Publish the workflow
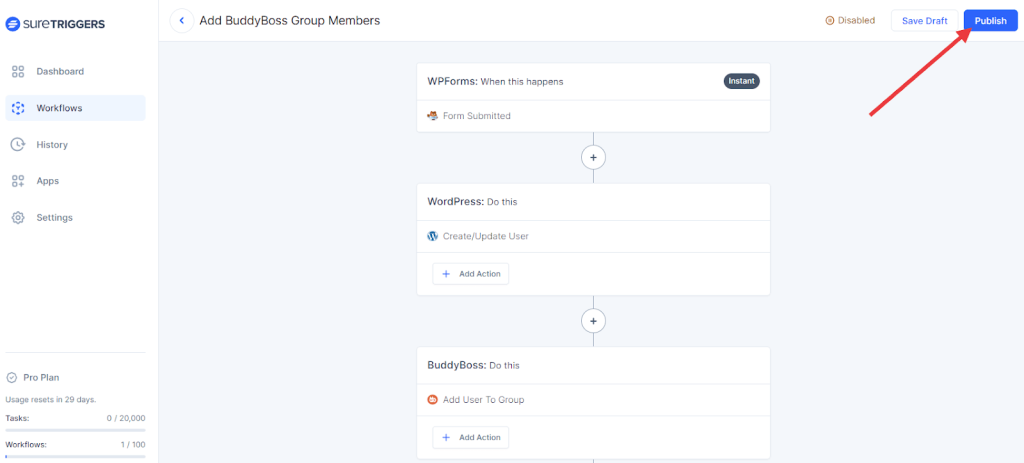This screenshot has width=1024, height=463. (x=989, y=21)
